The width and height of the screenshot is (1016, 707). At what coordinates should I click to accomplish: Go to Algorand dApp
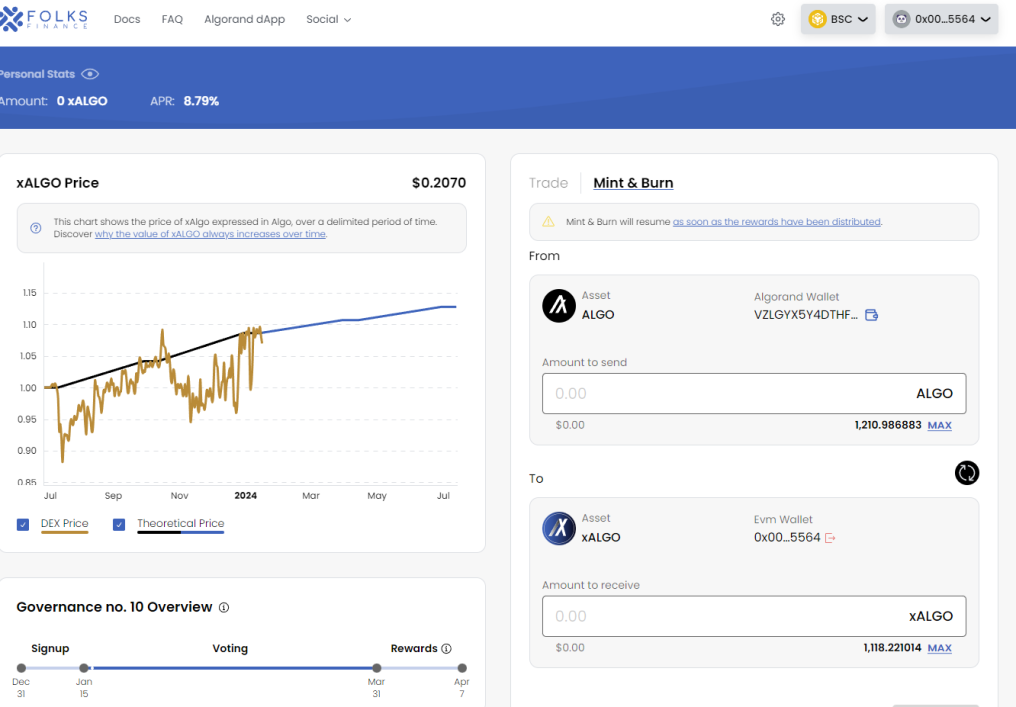[244, 19]
